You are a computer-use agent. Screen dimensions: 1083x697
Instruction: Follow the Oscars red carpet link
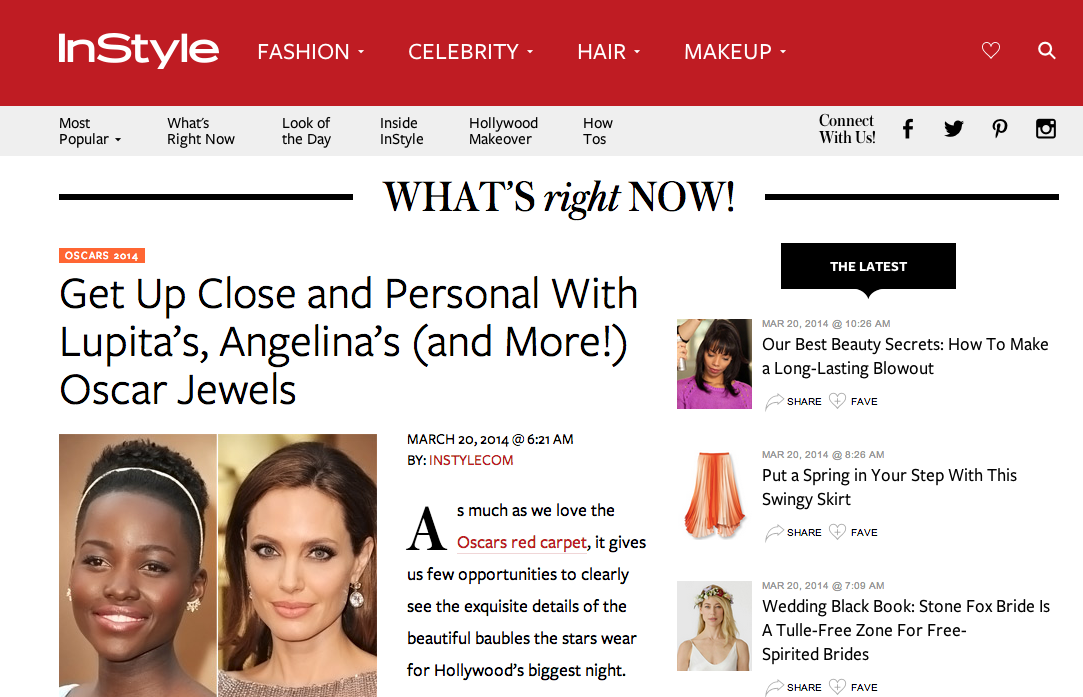click(521, 542)
